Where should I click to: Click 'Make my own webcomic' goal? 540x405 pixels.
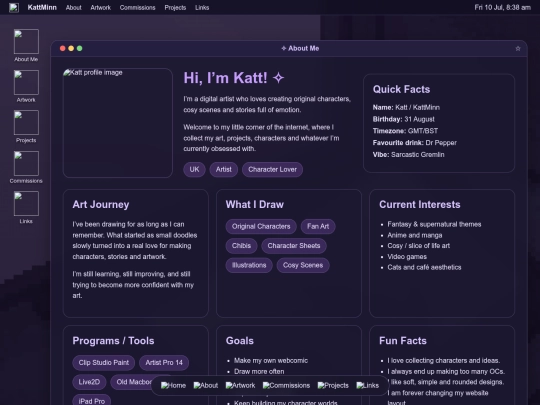[x=271, y=361]
